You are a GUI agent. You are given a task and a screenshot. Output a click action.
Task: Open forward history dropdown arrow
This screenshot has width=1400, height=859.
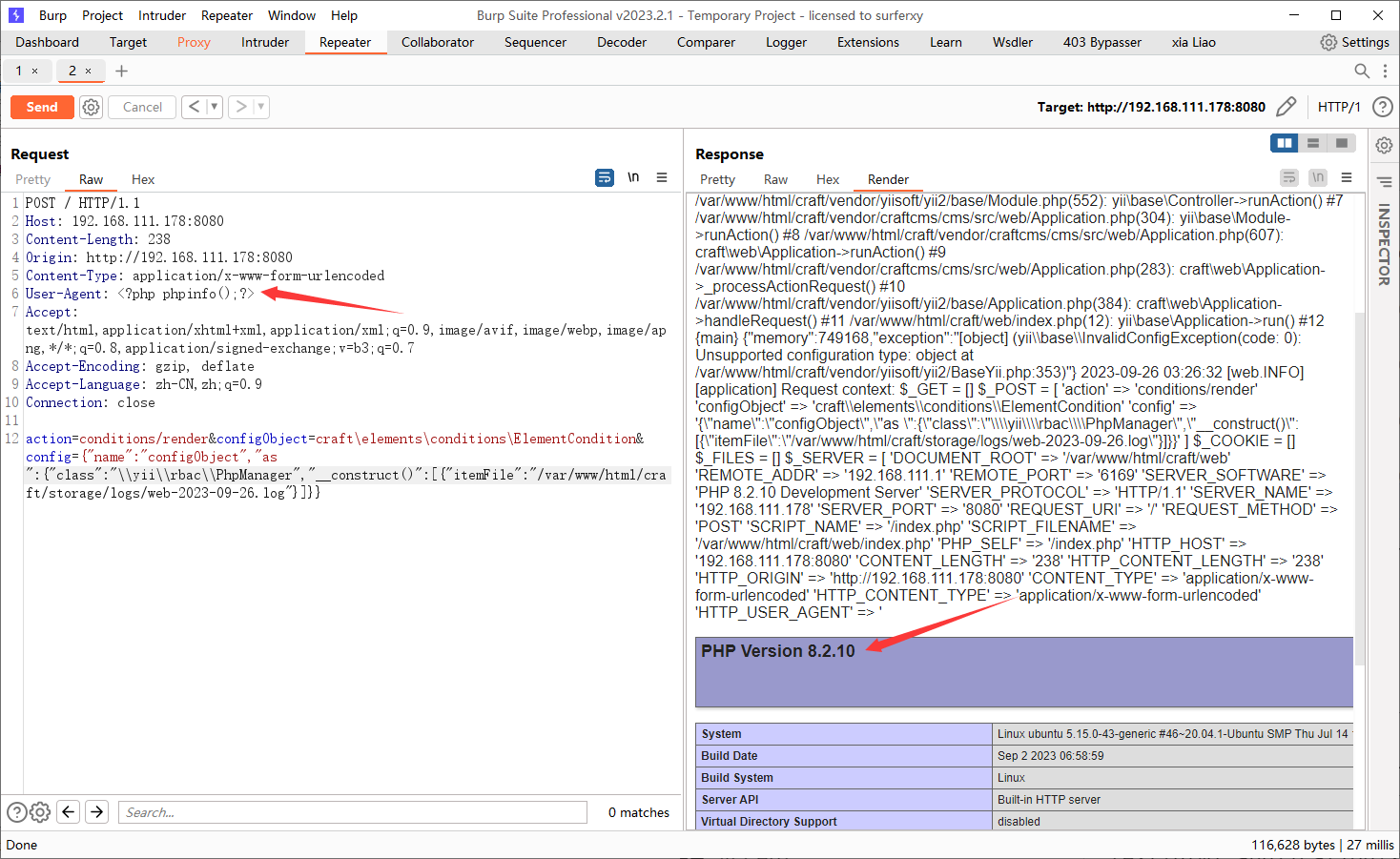point(261,107)
